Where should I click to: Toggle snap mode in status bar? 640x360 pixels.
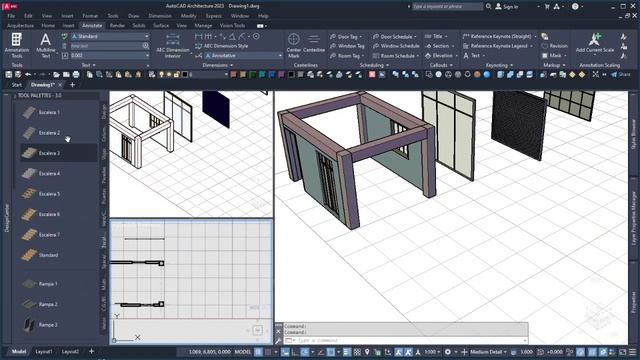pos(268,352)
